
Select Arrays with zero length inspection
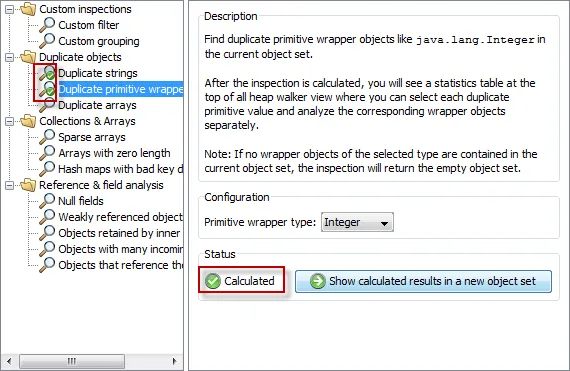[114, 153]
